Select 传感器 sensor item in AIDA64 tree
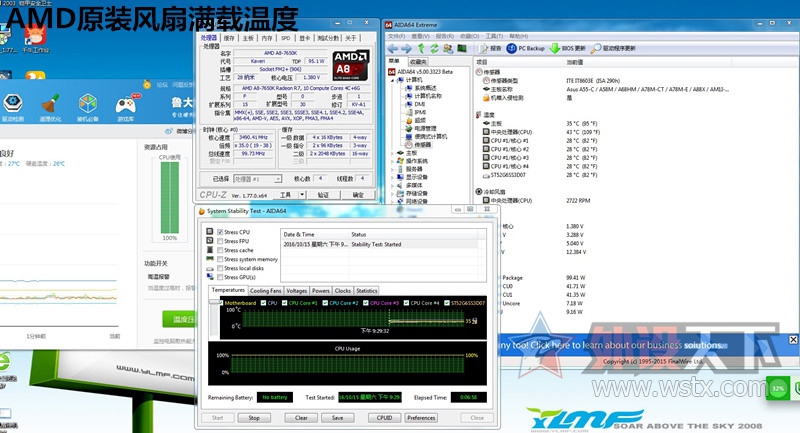 pos(418,145)
